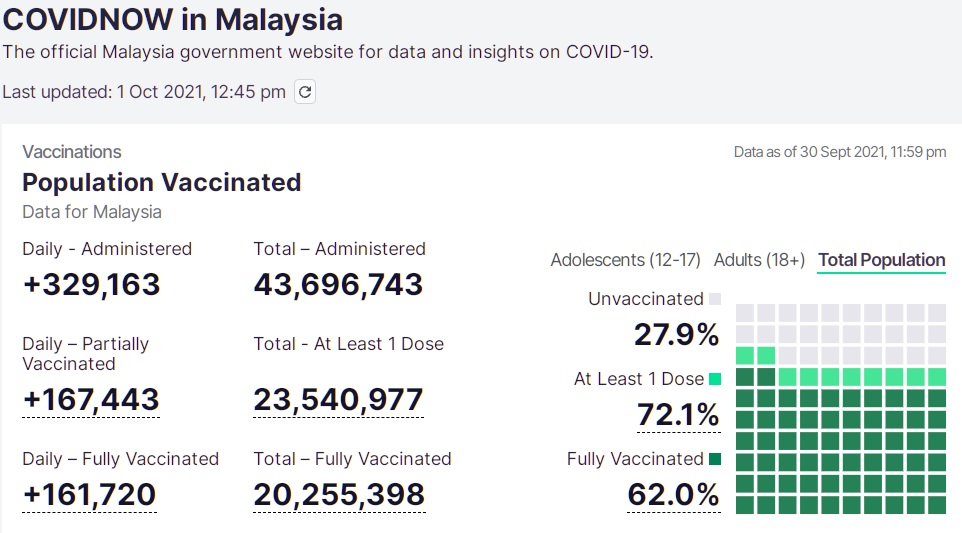
Task: Open the Total Population tab
Action: pos(881,260)
